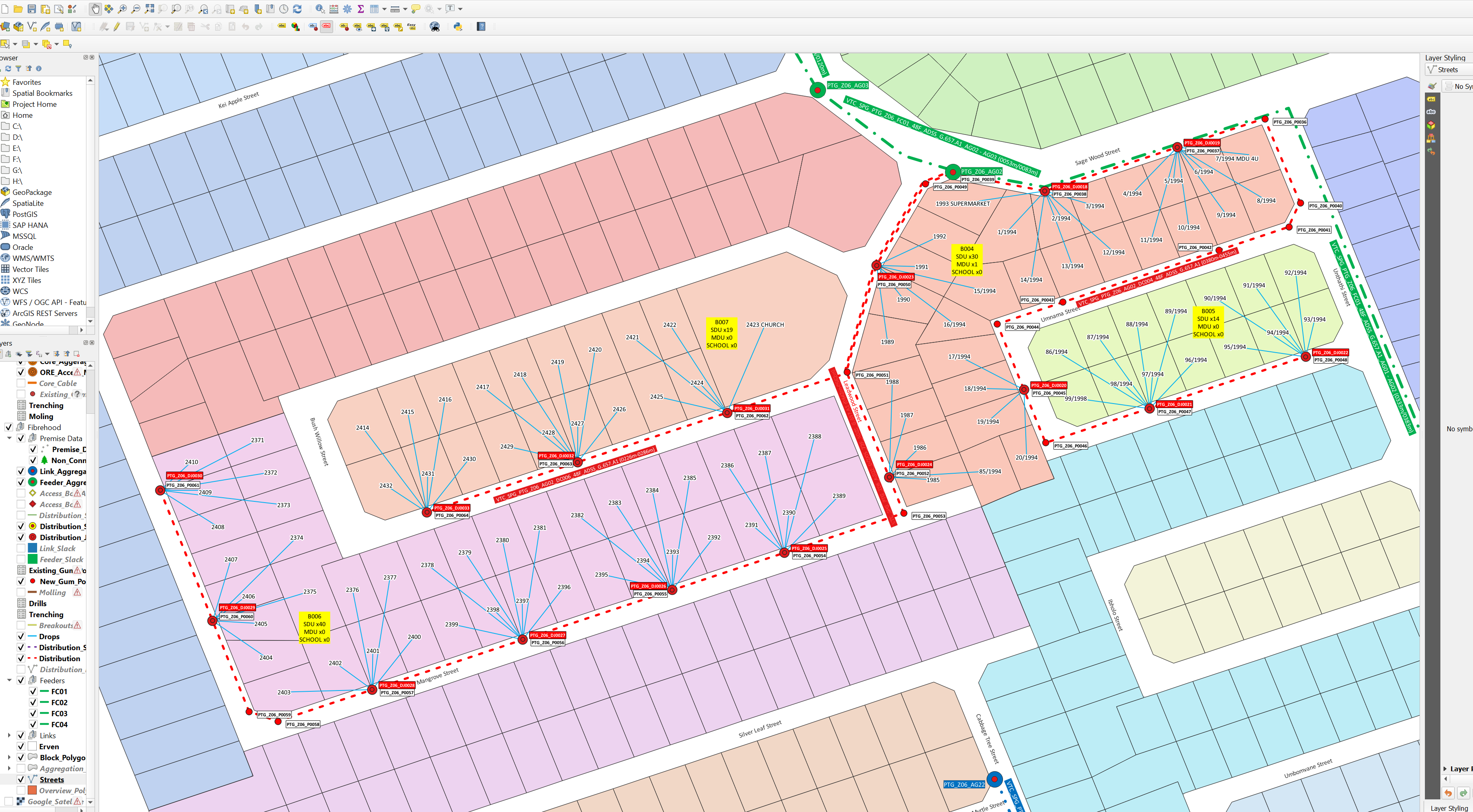Viewport: 1473px width, 812px height.
Task: Enable the Core_Cable layer checkbox
Action: [x=21, y=383]
